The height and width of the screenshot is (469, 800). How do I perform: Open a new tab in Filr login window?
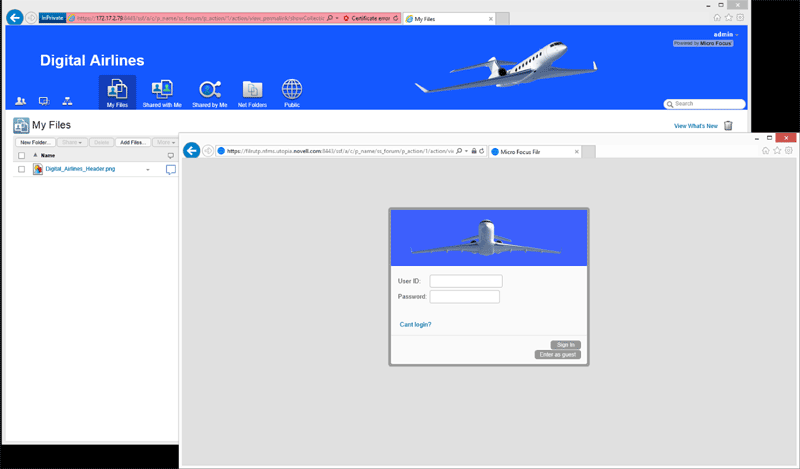point(589,152)
